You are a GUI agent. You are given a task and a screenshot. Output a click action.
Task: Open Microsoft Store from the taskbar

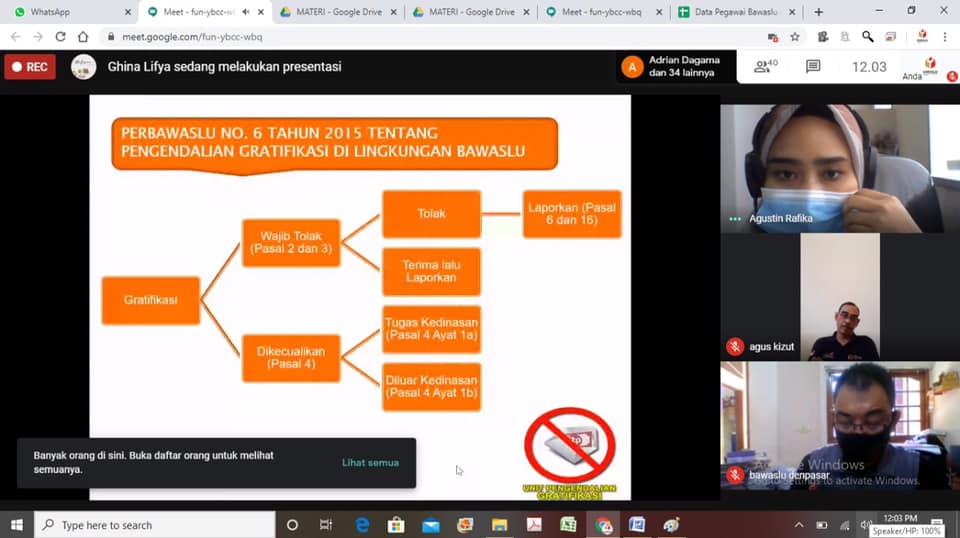pyautogui.click(x=396, y=525)
